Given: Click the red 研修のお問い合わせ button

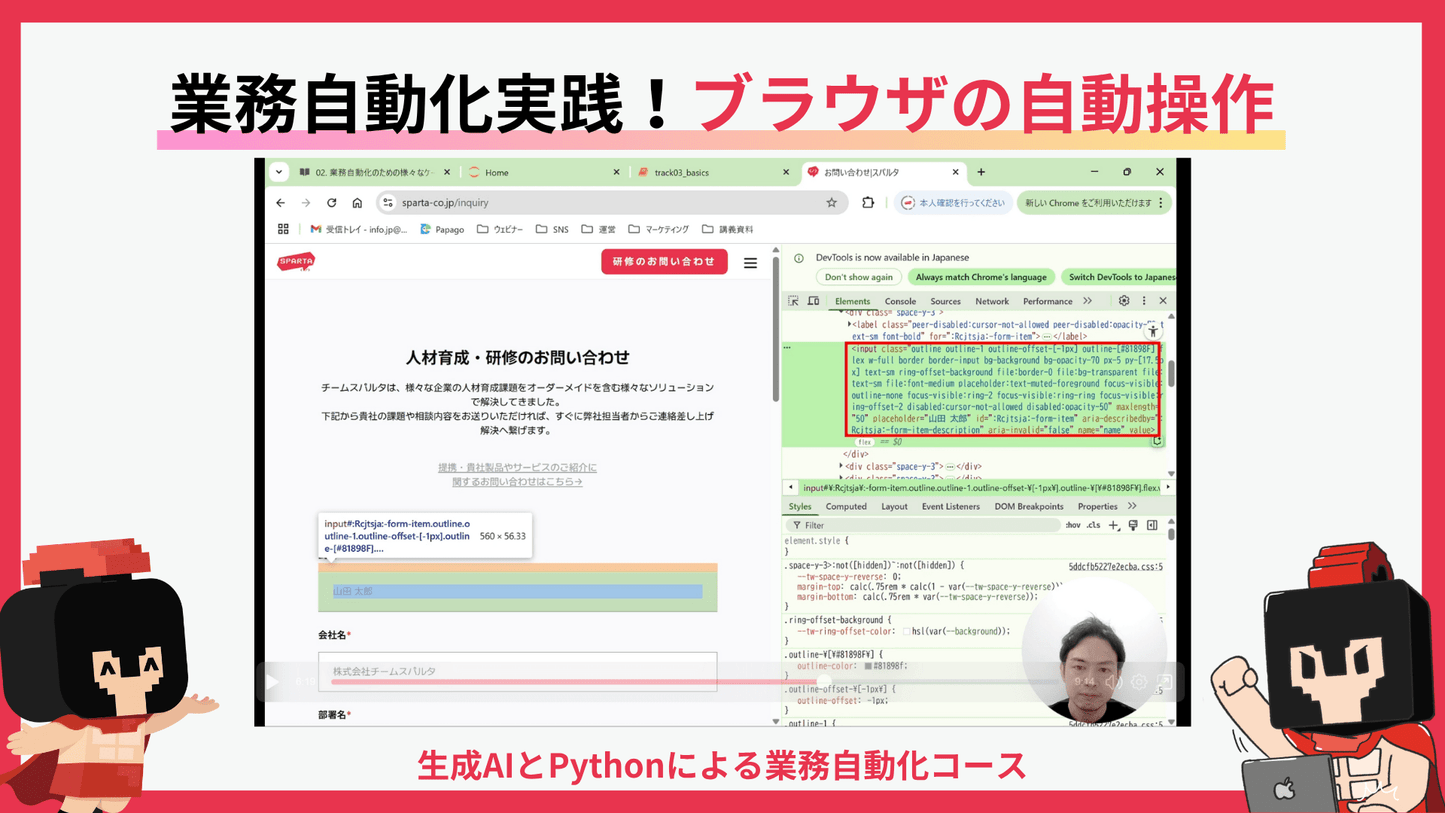Looking at the screenshot, I should pos(664,262).
